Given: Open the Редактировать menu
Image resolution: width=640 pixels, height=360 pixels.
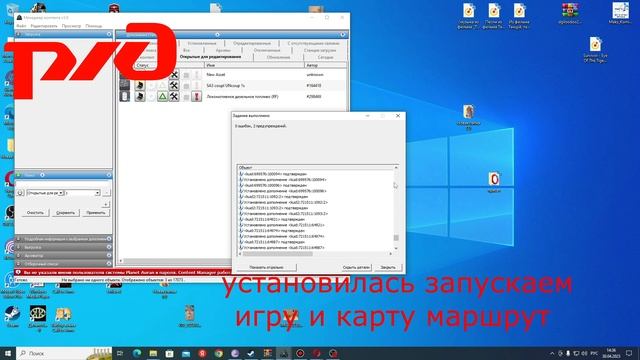Looking at the screenshot, I should [x=44, y=26].
